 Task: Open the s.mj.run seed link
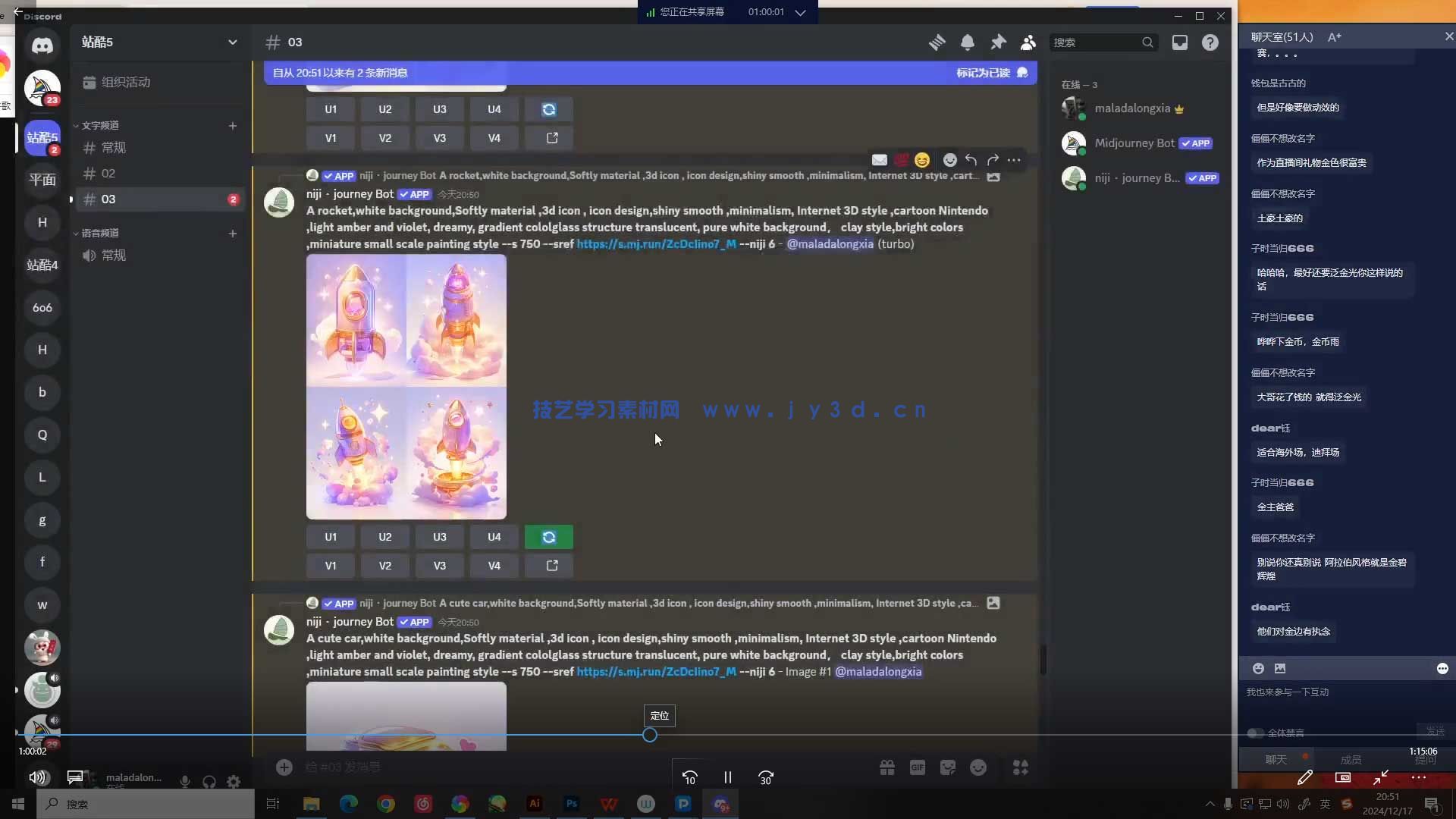[656, 244]
